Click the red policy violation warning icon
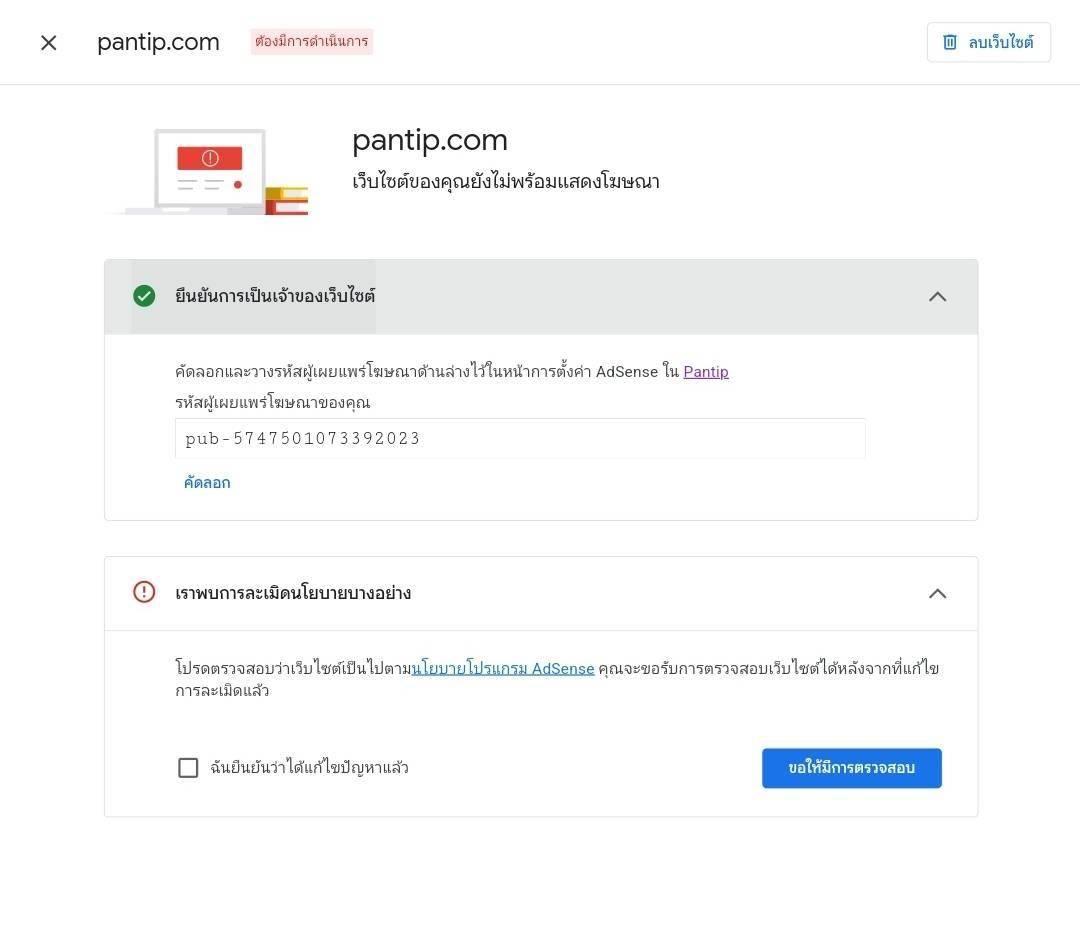 [144, 592]
